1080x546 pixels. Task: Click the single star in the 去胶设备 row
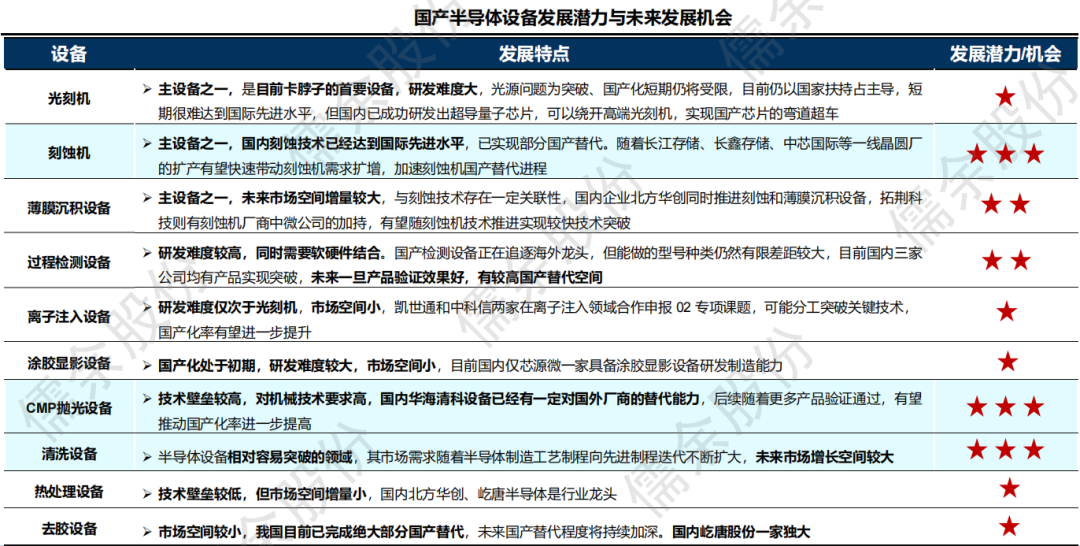click(1009, 527)
